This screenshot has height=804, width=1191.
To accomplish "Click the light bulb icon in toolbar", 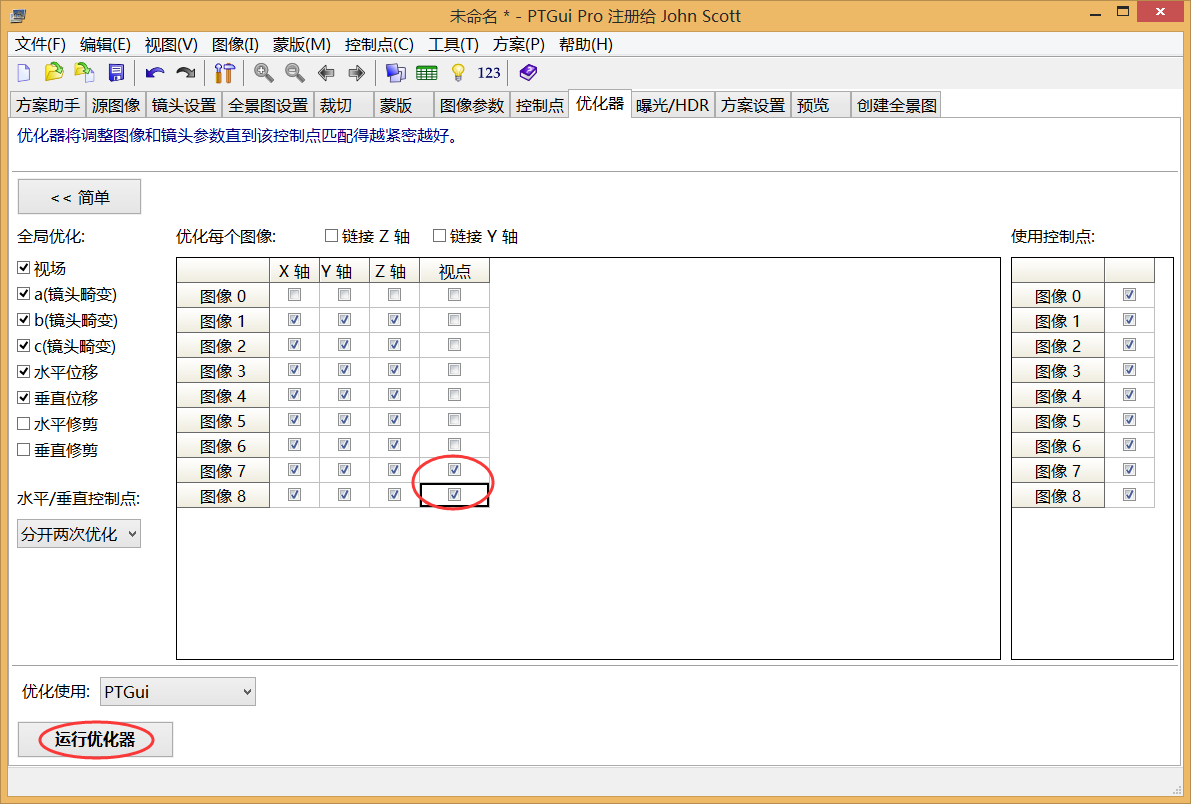I will 458,72.
